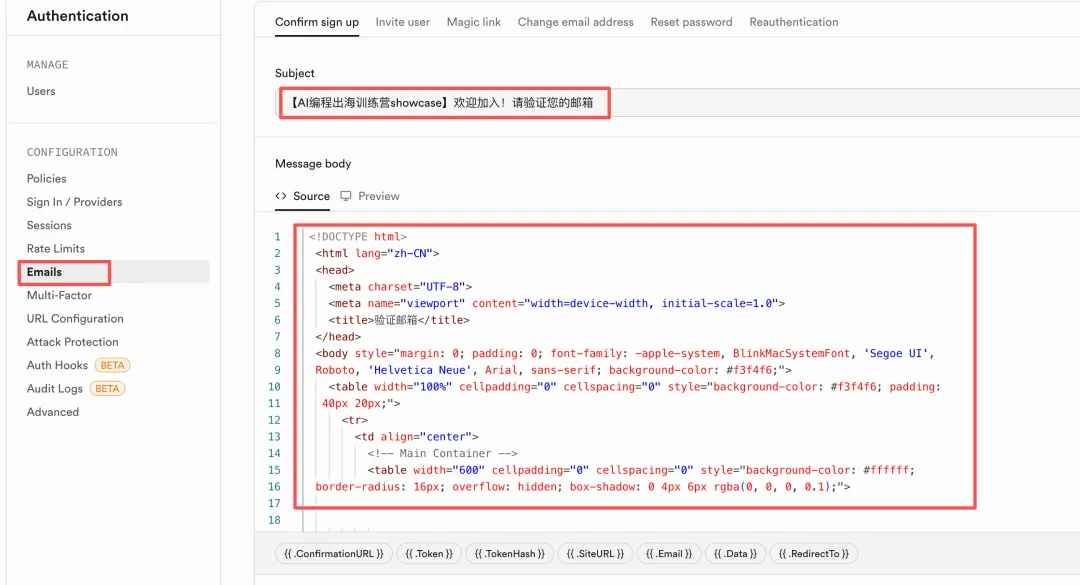Insert the {{ .TokenHash }} variable
This screenshot has width=1080, height=585.
click(510, 553)
